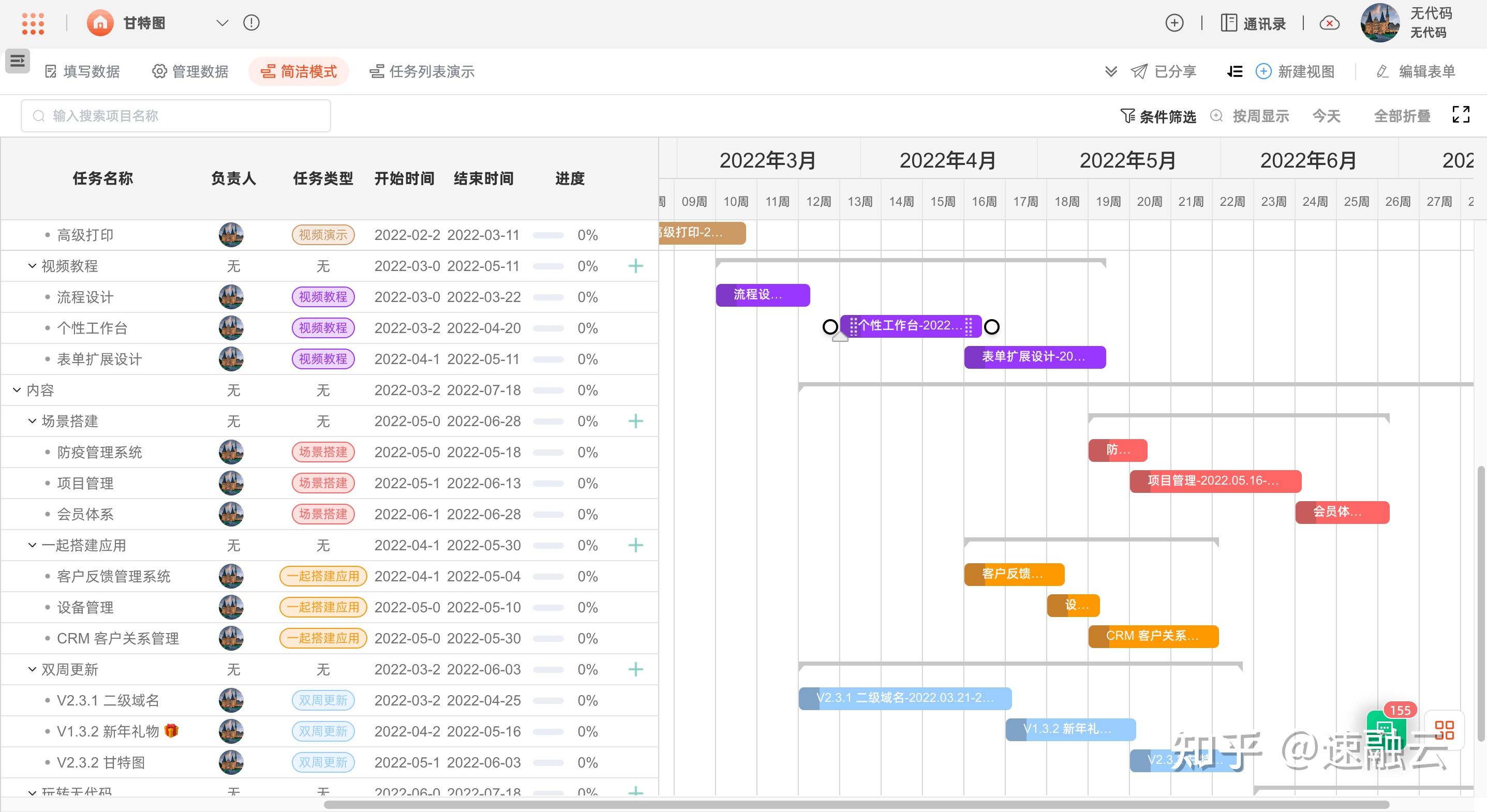1487x812 pixels.
Task: Select the 流程设计 purple Gantt bar
Action: click(x=763, y=295)
